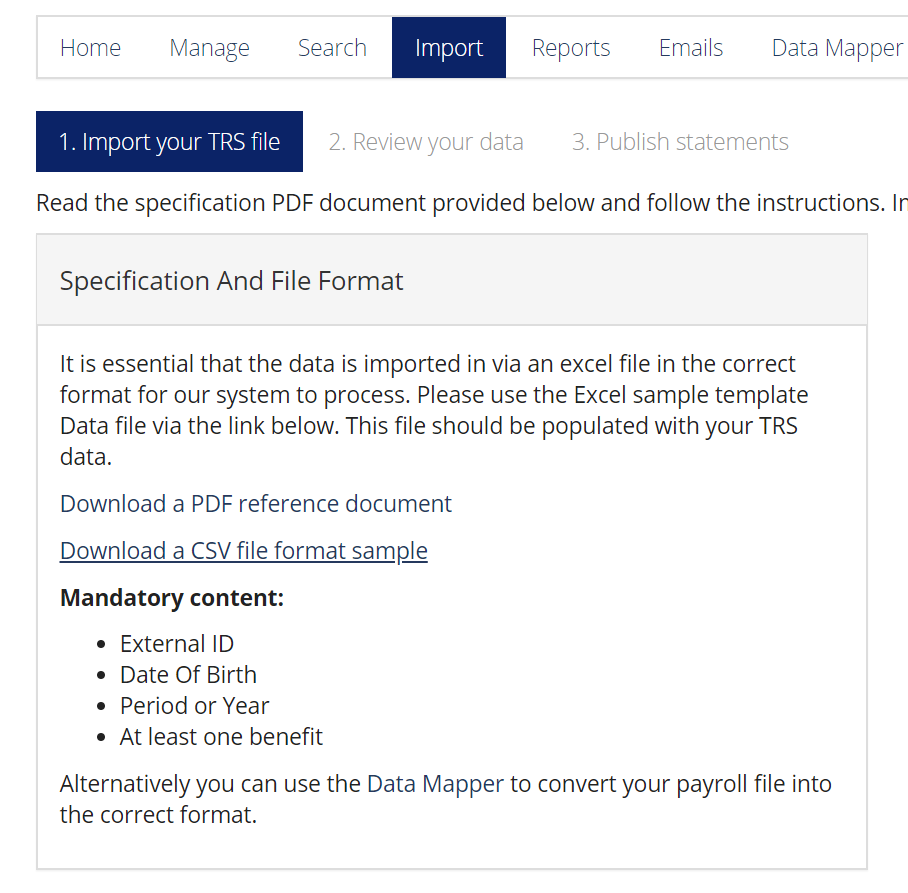The image size is (908, 893).
Task: Navigate to the Home tab
Action: [x=90, y=47]
